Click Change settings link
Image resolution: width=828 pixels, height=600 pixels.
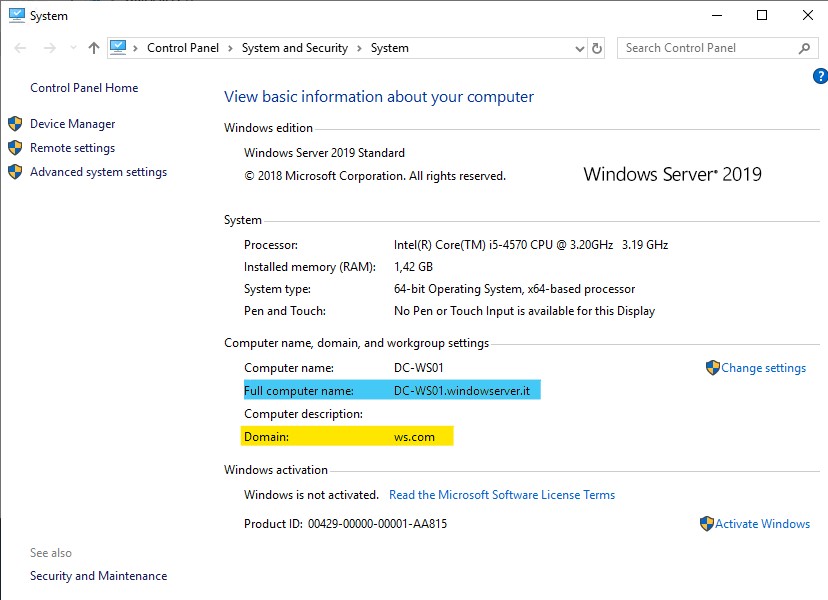point(764,368)
